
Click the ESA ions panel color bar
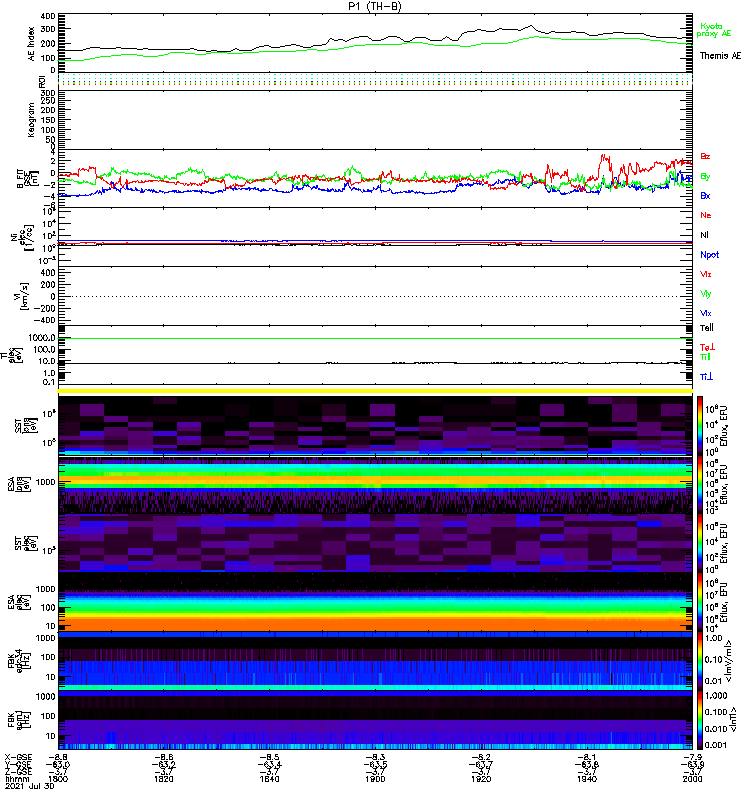tap(700, 484)
